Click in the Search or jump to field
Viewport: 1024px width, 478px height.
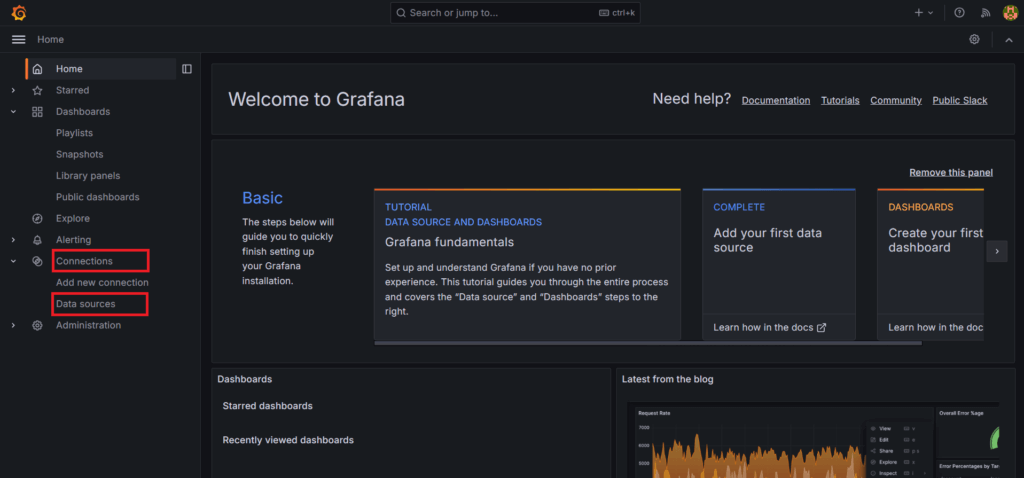(515, 12)
